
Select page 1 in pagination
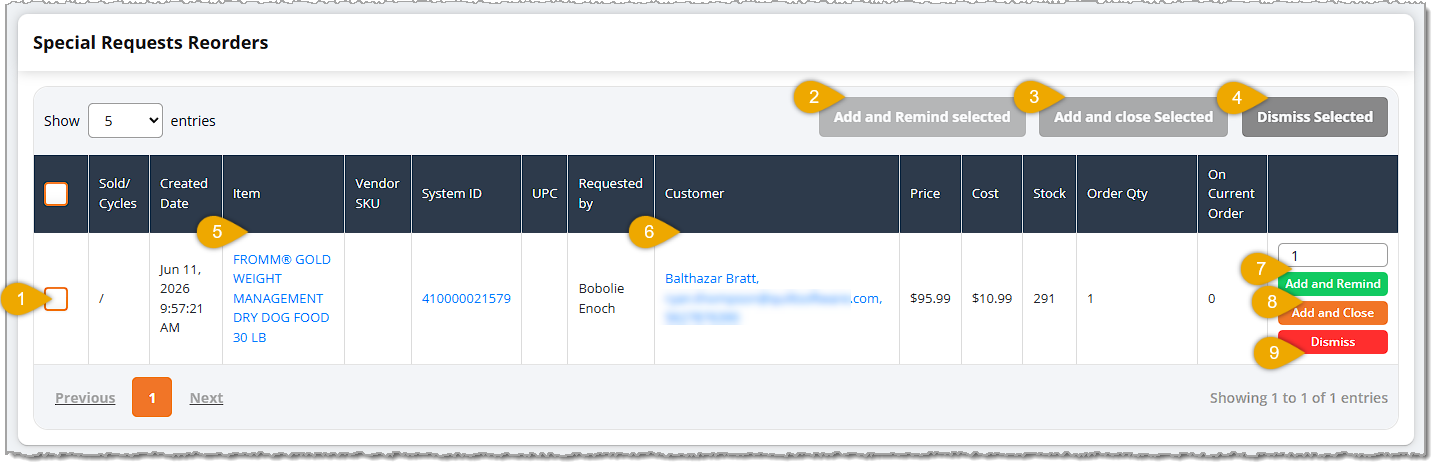pyautogui.click(x=152, y=398)
